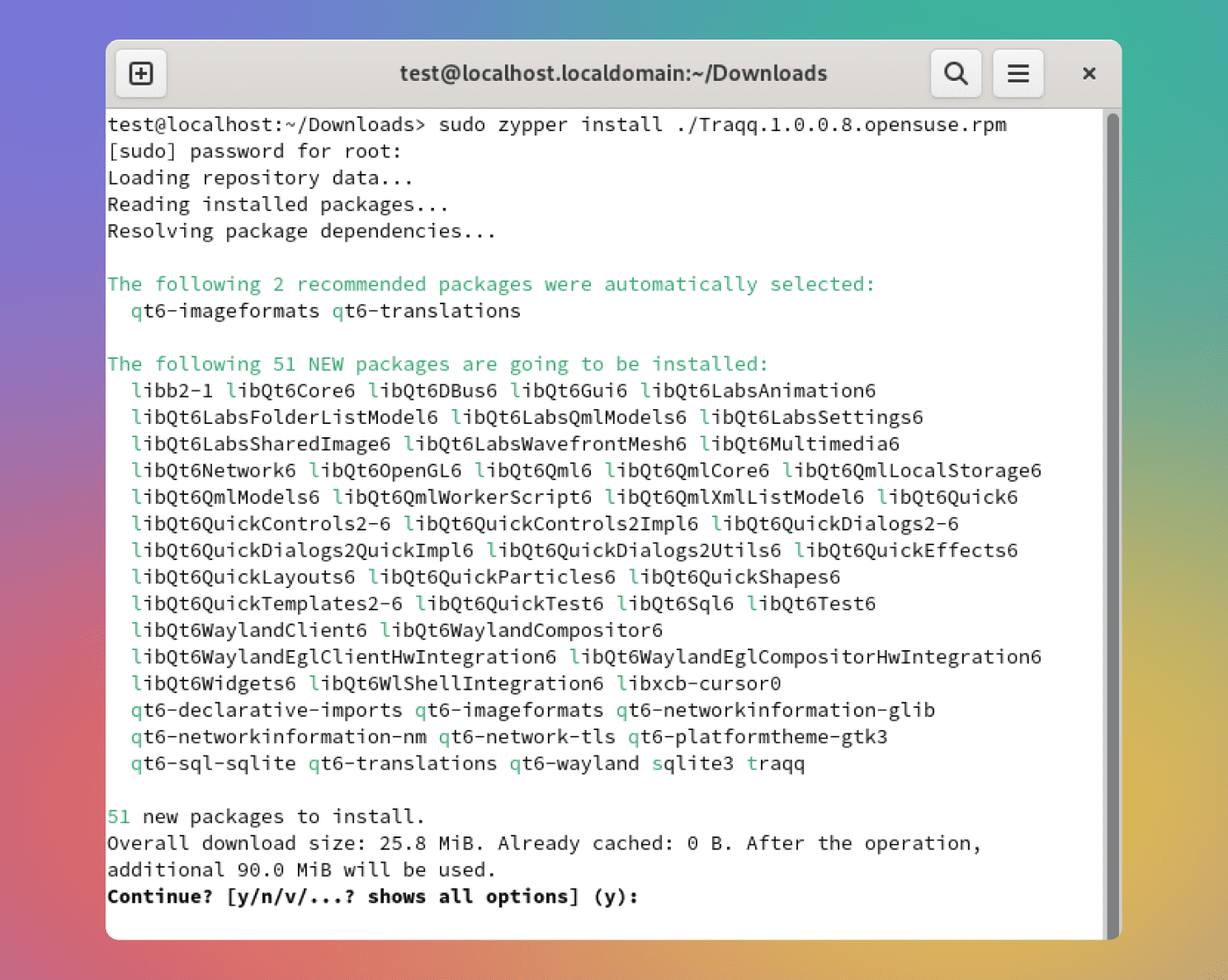Click the package name qt6-wayland
Image resolution: width=1228 pixels, height=980 pixels.
574,764
